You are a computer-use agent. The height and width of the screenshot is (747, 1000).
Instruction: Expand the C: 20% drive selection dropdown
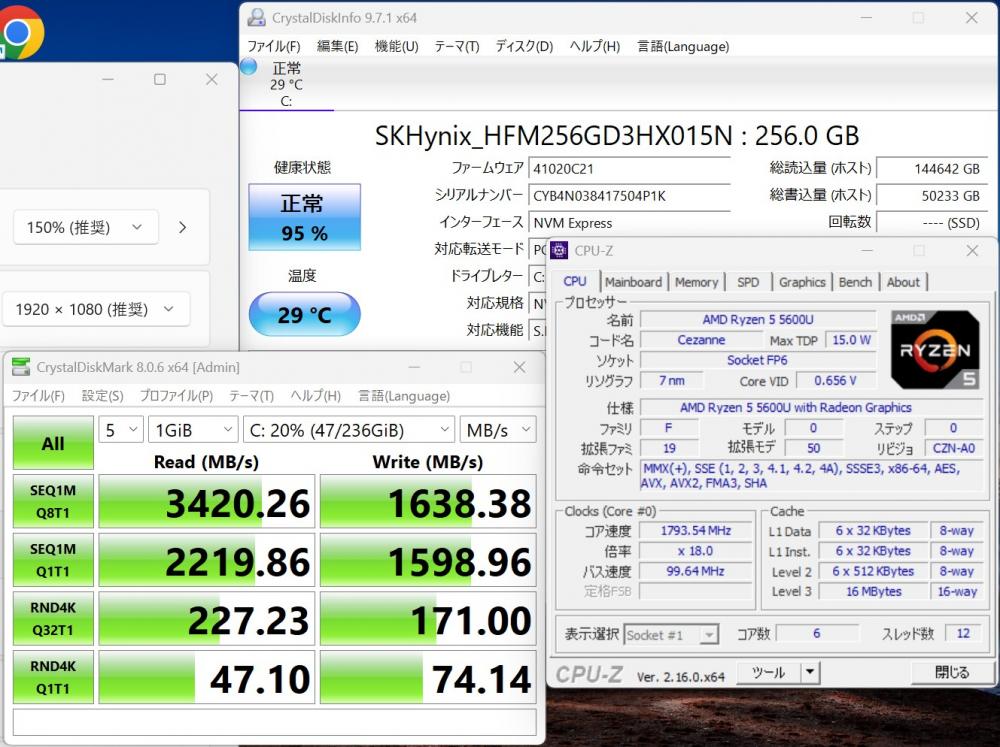point(348,430)
